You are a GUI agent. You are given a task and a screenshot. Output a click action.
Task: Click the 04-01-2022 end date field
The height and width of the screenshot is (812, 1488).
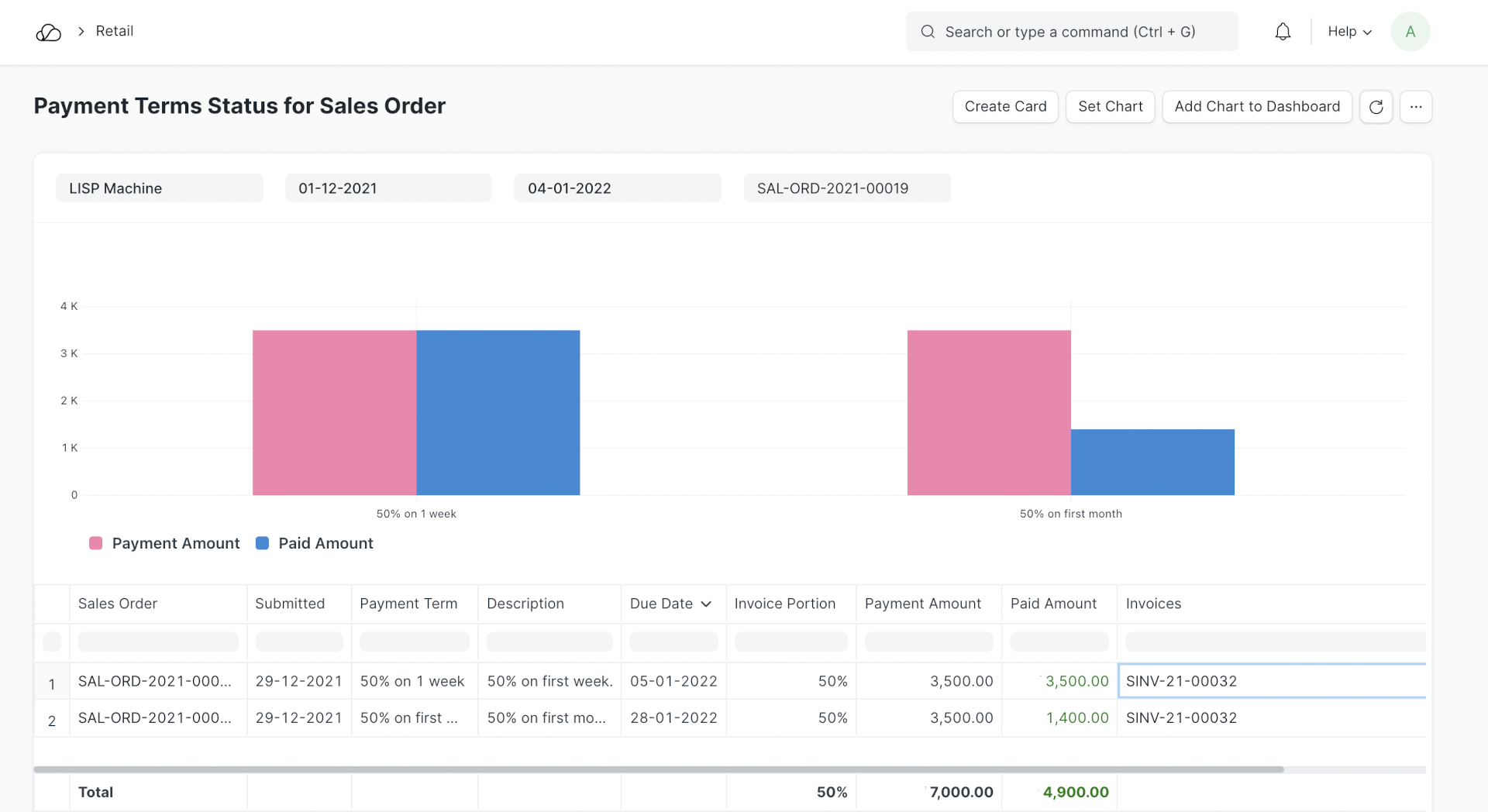[617, 188]
